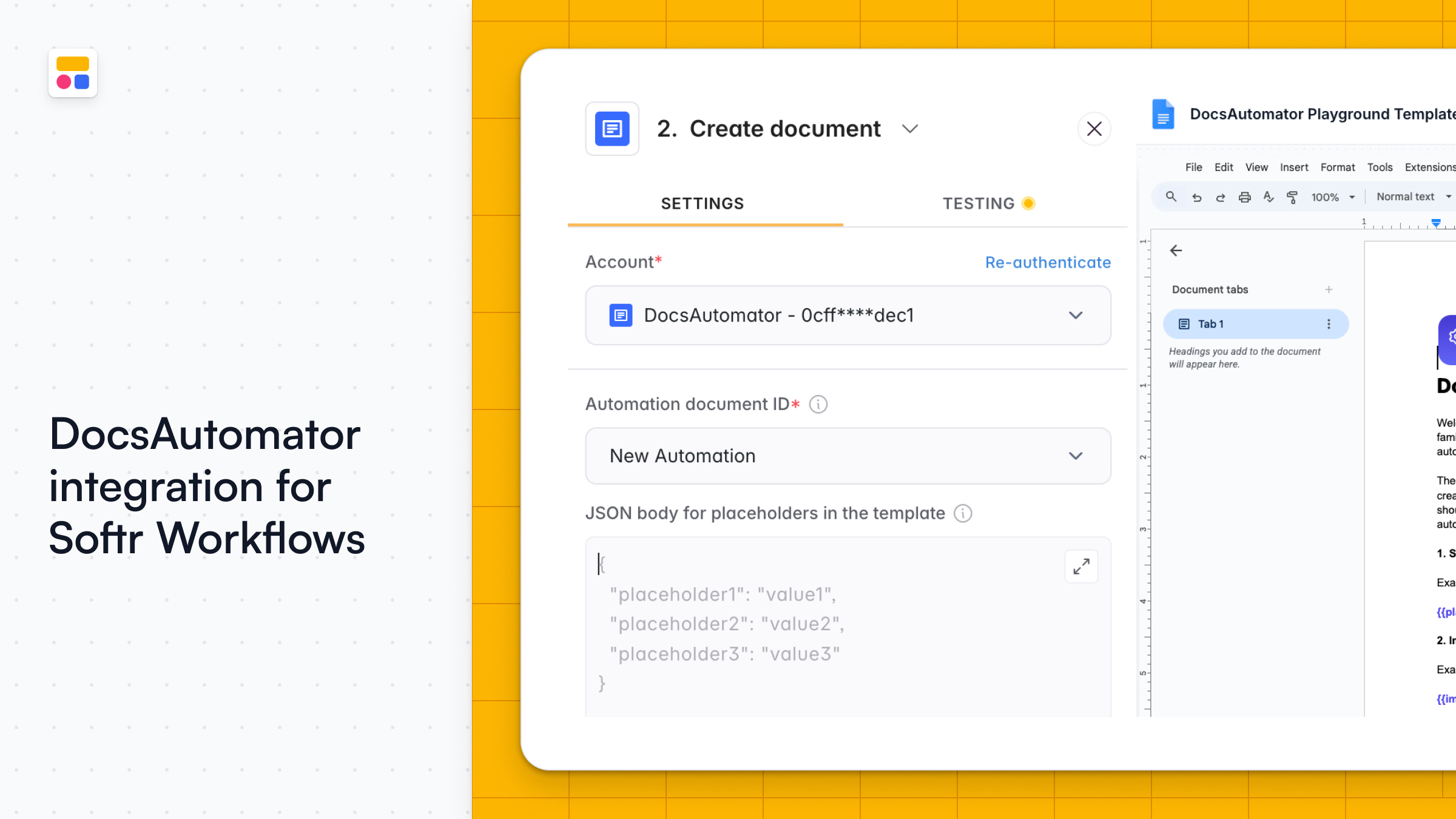This screenshot has height=819, width=1456.
Task: Click the DocsAutomator Playground Template title
Action: (x=1323, y=114)
